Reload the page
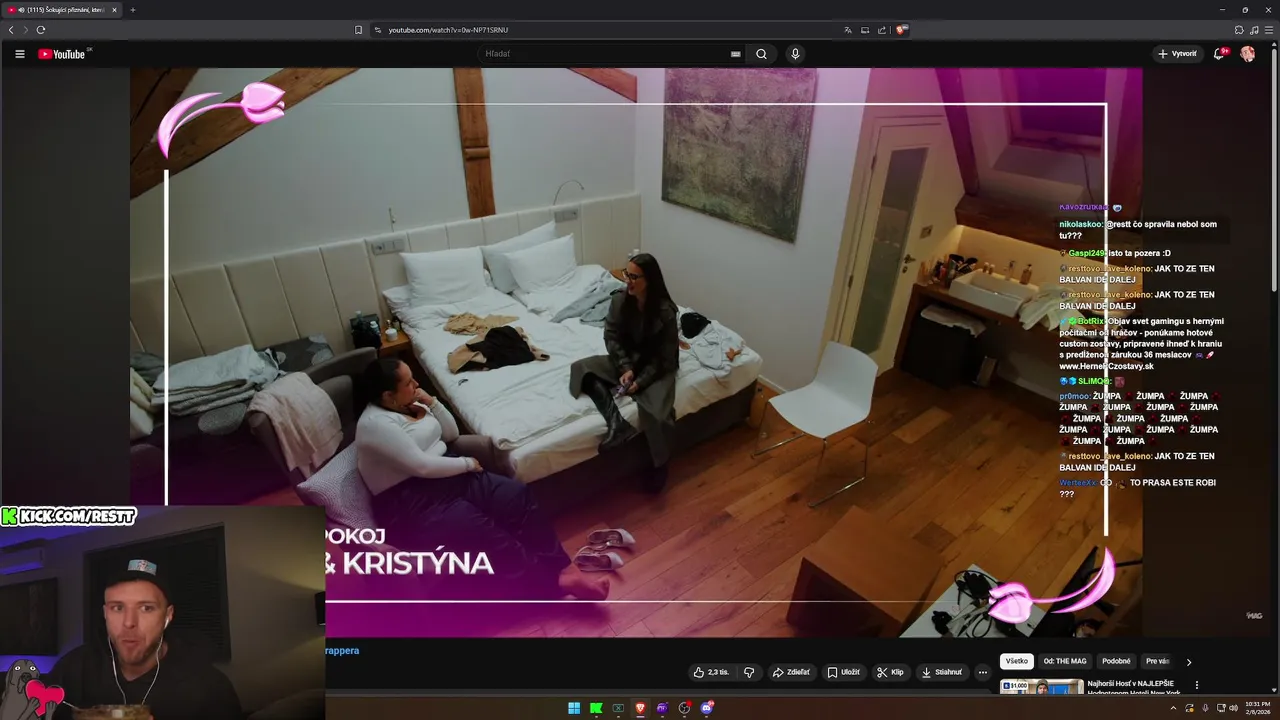The image size is (1280, 720). point(41,30)
